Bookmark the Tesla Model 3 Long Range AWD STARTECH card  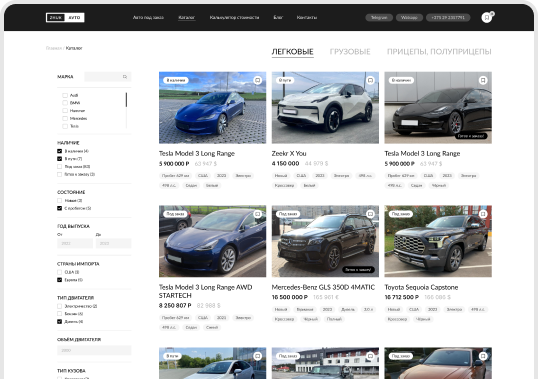[257, 214]
